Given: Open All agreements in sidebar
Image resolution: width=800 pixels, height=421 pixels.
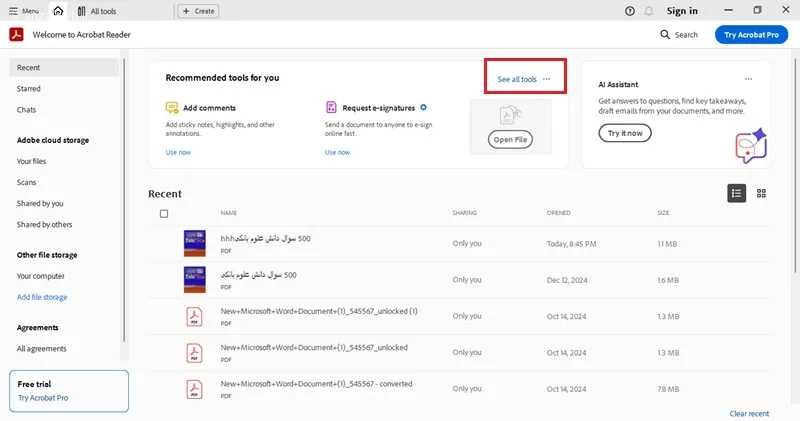Looking at the screenshot, I should click(x=41, y=349).
